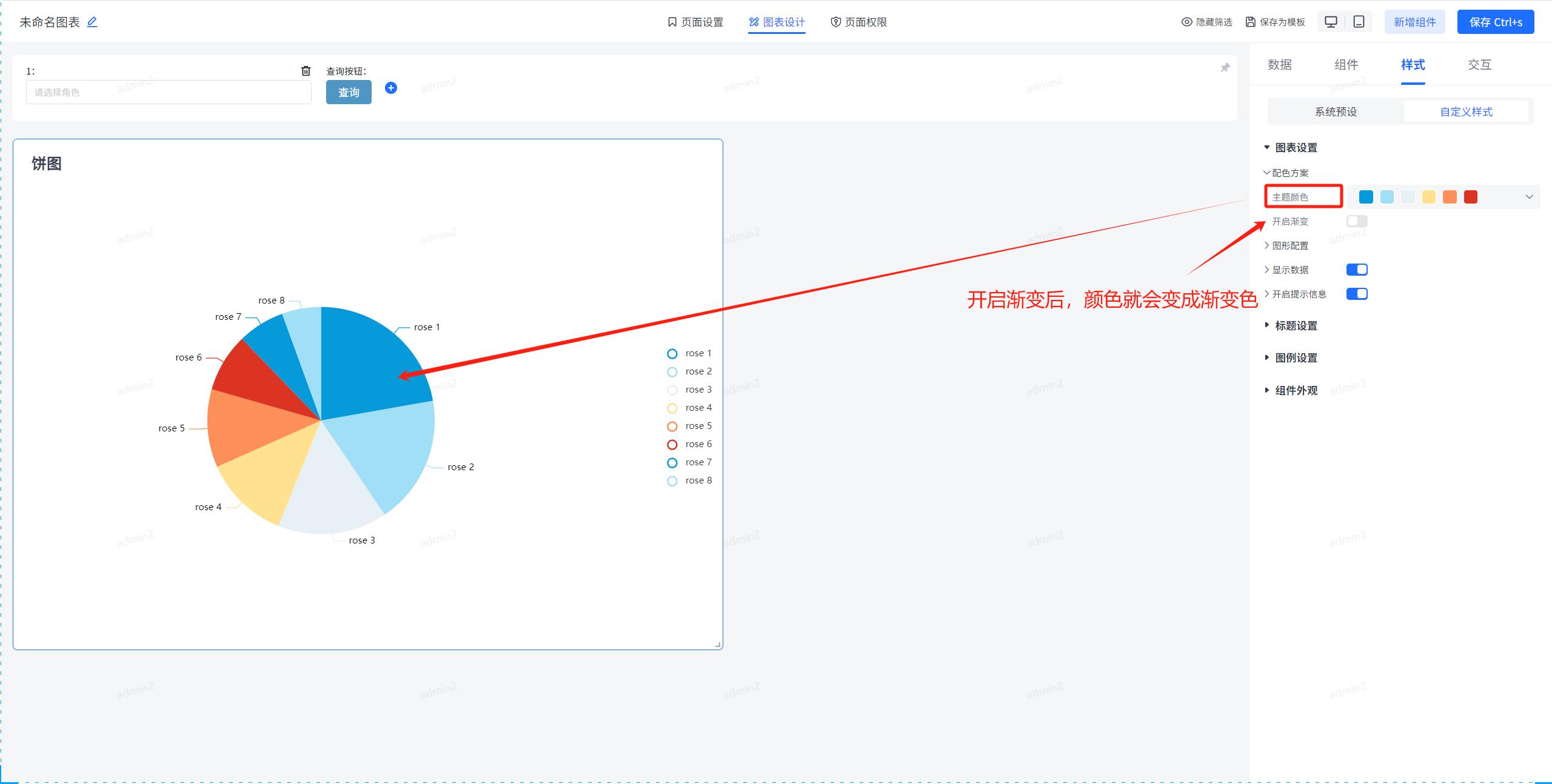Screen dimensions: 1552x784
Task: Click the pencil icon to rename 未命名图表
Action: pos(92,22)
